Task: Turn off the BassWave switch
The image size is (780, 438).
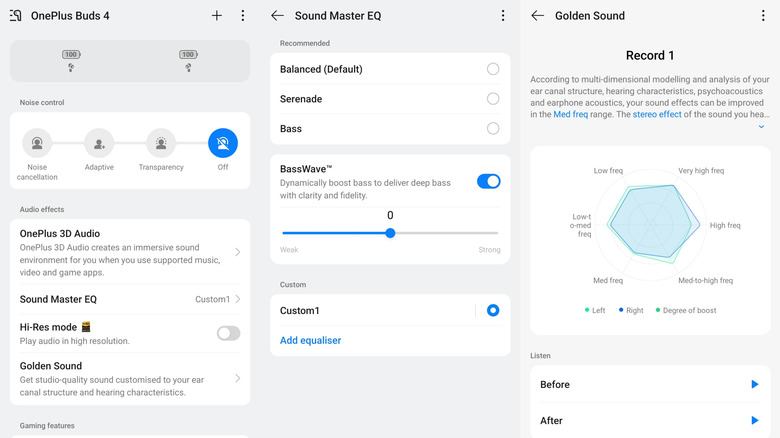Action: 488,181
